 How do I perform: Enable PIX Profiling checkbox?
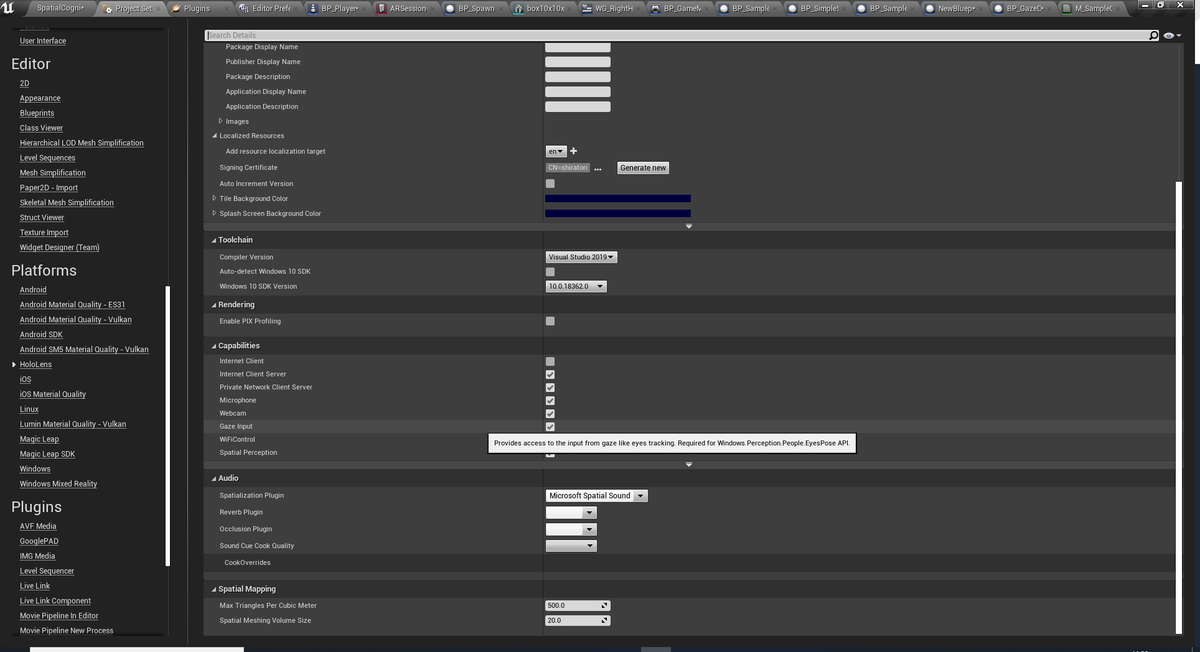coord(550,321)
